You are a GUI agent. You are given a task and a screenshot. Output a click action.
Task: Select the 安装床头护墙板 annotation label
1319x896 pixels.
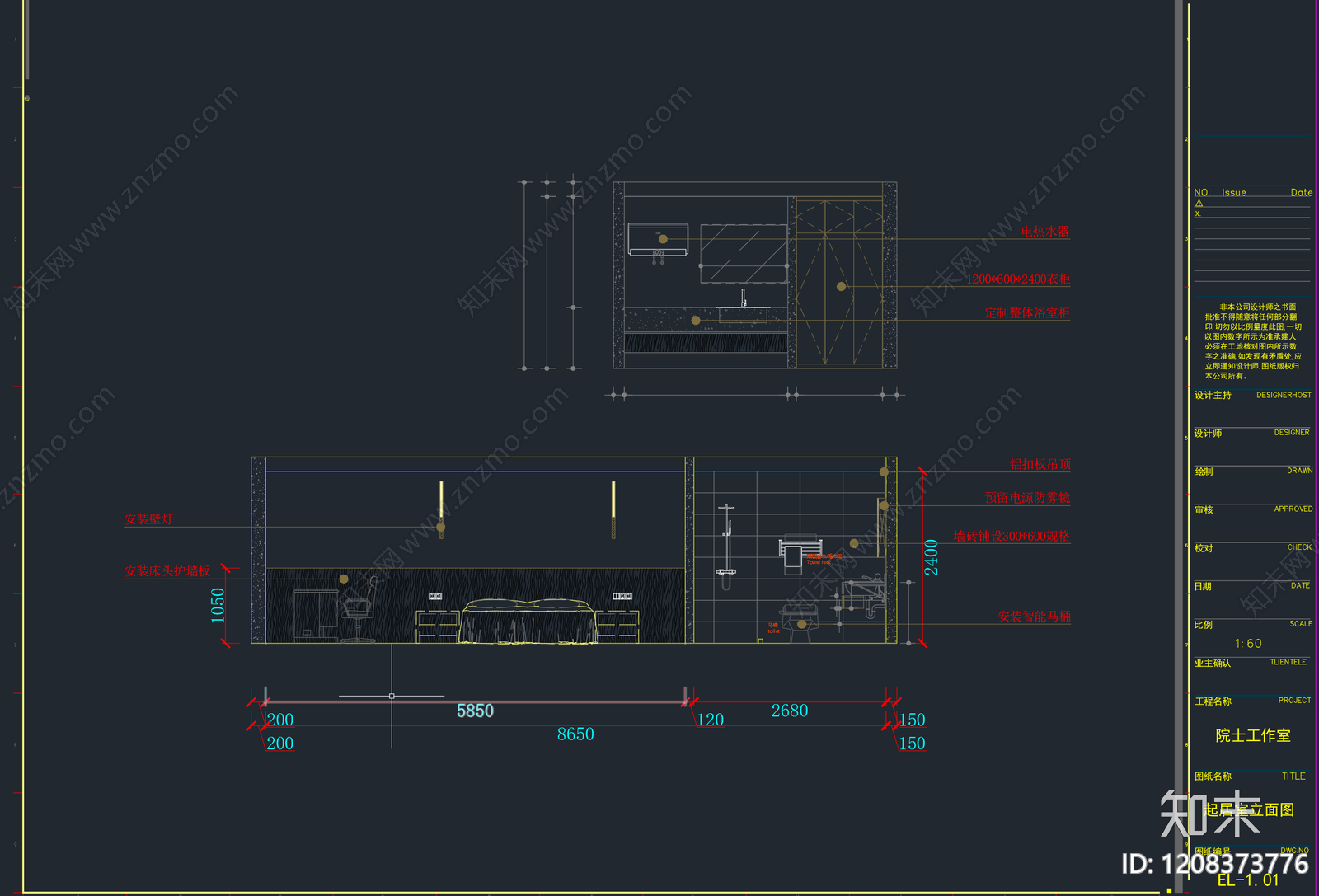pyautogui.click(x=167, y=571)
